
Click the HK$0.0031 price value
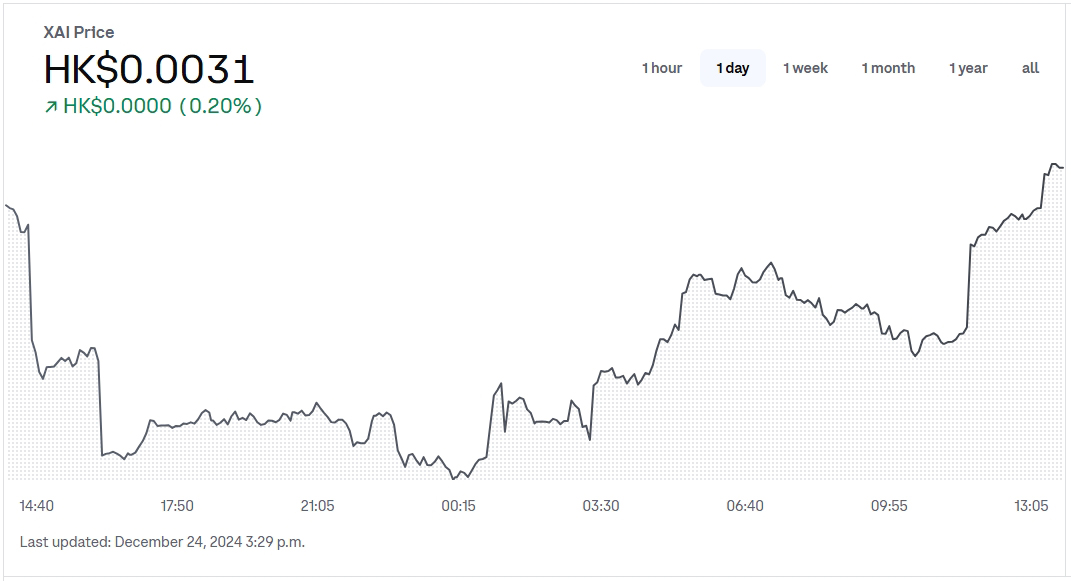149,69
